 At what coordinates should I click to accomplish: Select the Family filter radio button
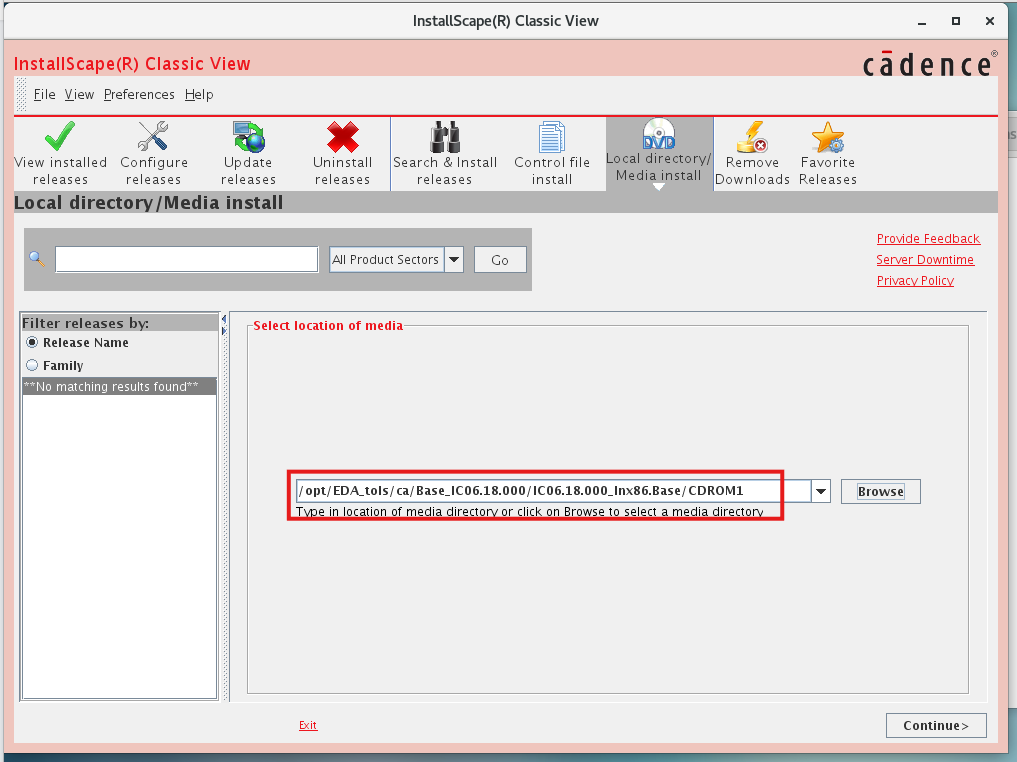pos(32,366)
